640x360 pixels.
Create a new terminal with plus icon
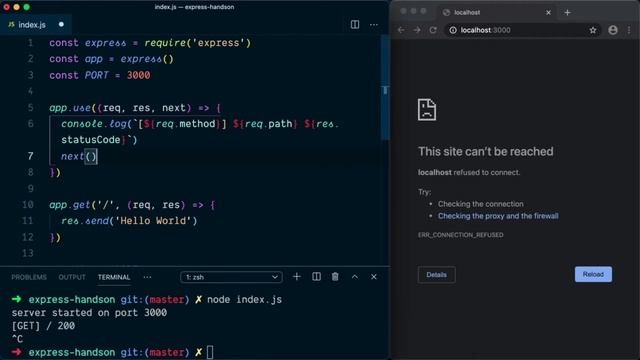click(x=297, y=277)
